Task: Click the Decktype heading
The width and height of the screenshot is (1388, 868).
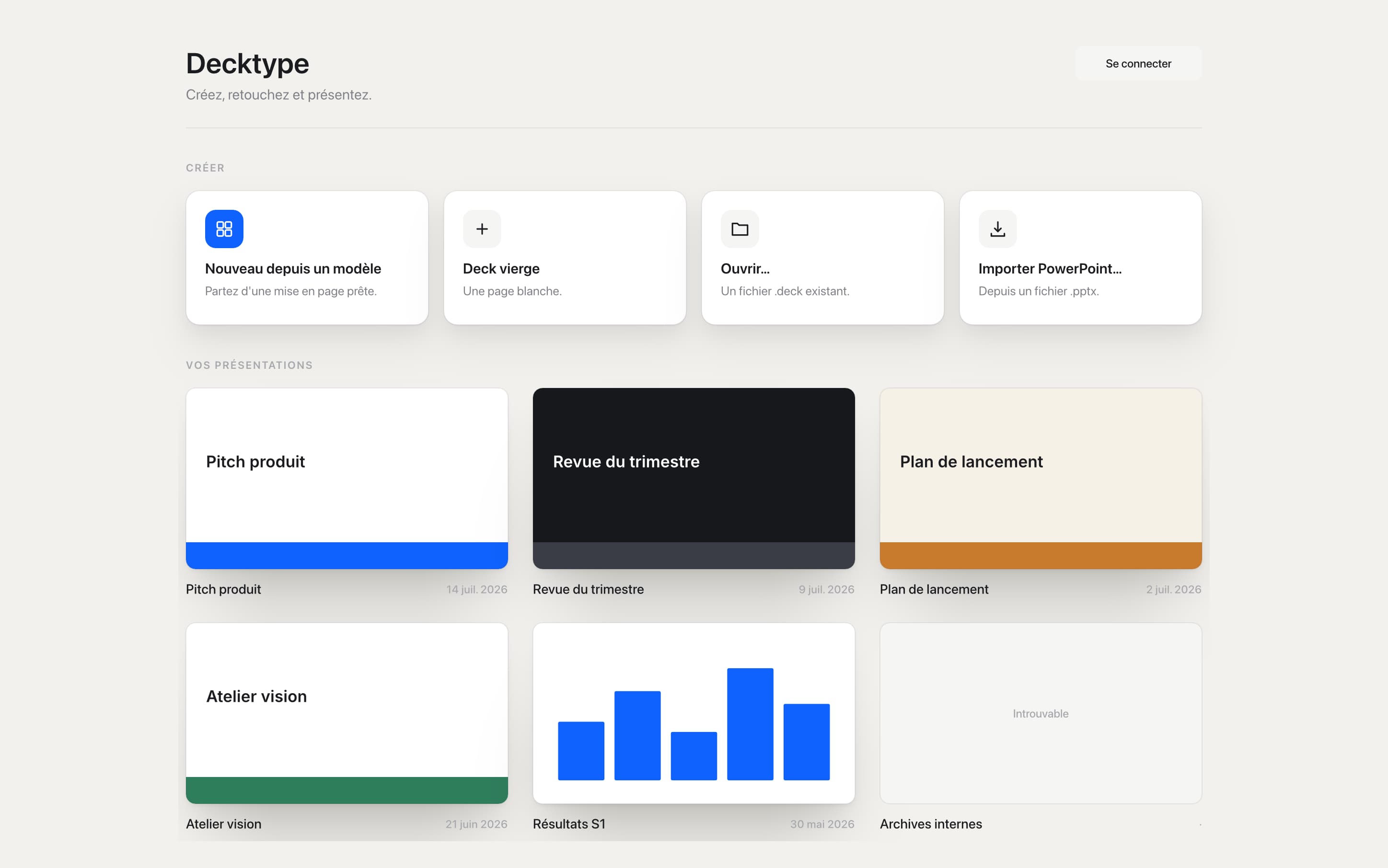Action: 247,64
